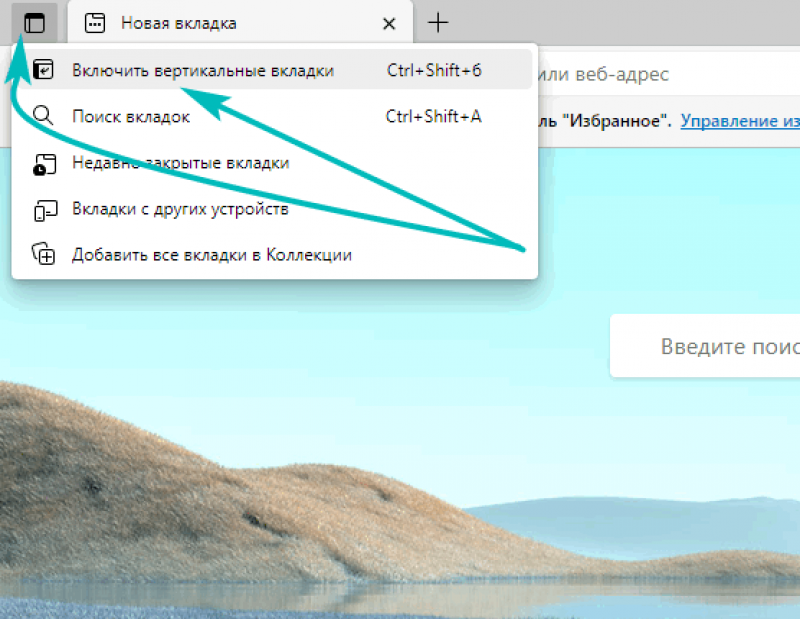Click the Ctrl+Shift+б shortcut label

click(x=435, y=71)
